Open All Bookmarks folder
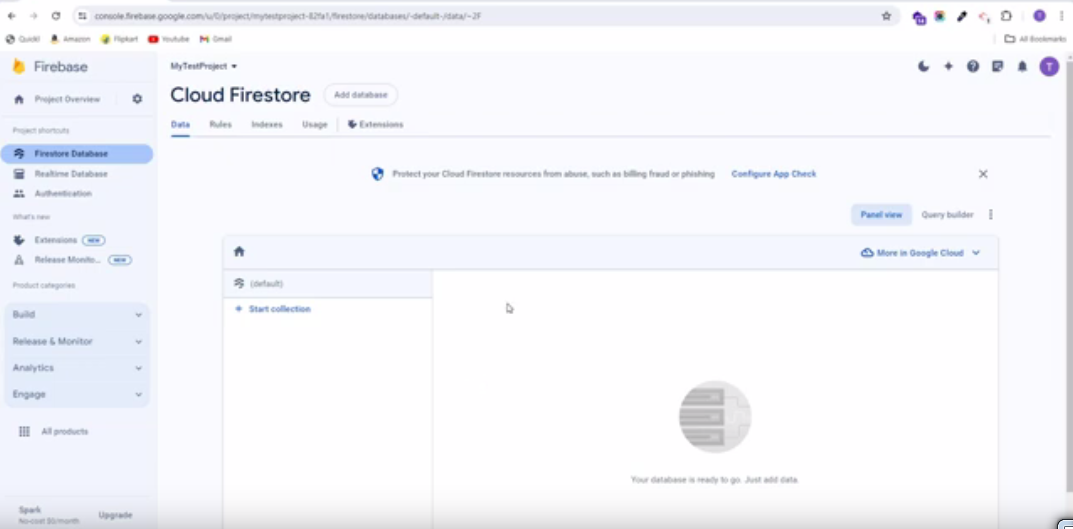Screen dimensions: 1073x529 [1035, 39]
